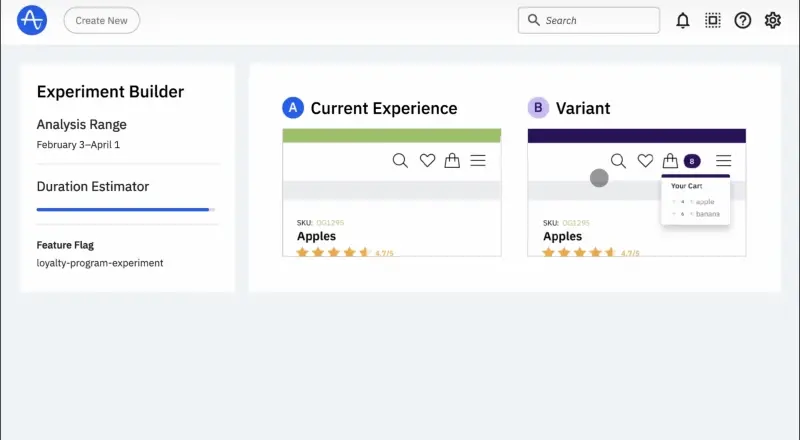Click SKU code in Variant preview
The height and width of the screenshot is (440, 800).
(576, 223)
